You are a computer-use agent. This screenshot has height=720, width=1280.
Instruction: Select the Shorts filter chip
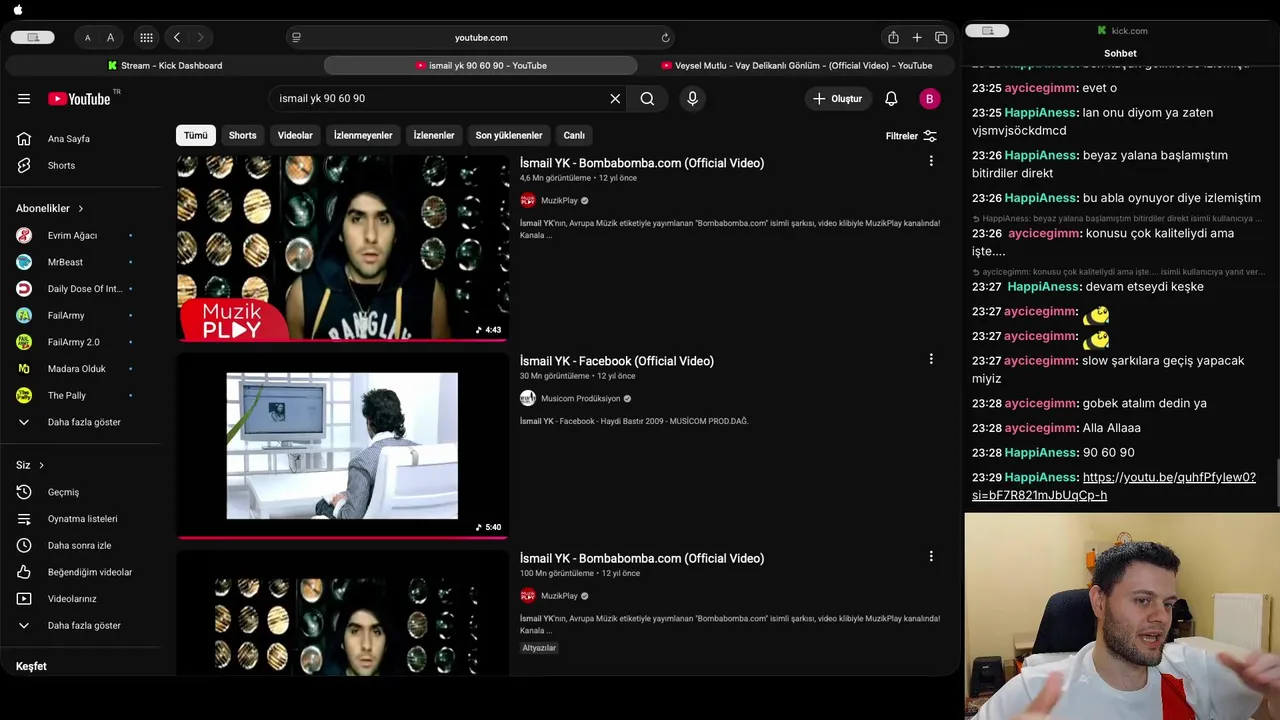[x=242, y=135]
